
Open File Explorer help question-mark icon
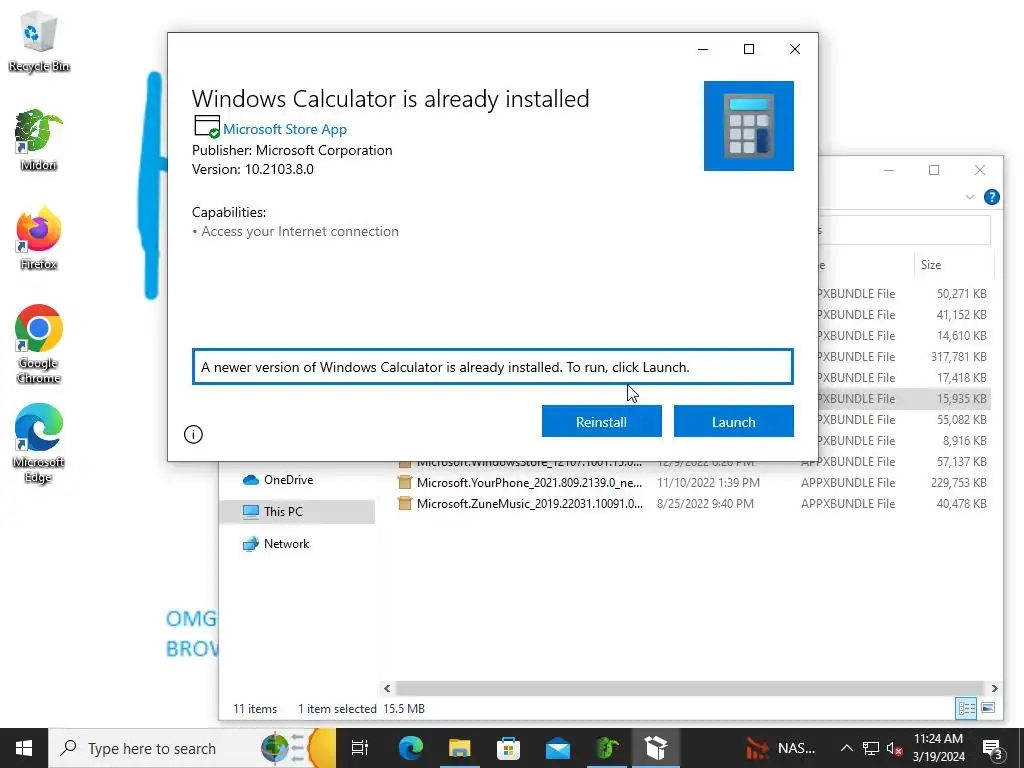[x=991, y=197]
